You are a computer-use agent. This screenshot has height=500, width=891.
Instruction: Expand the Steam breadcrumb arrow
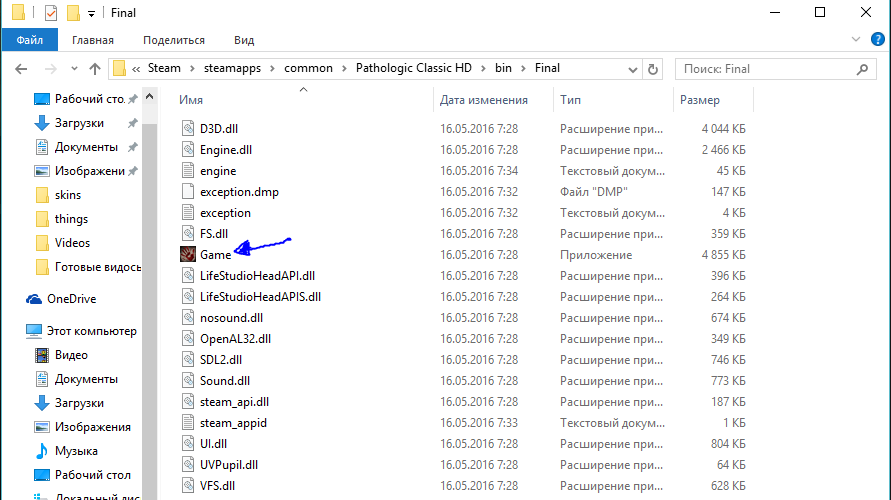coord(192,69)
